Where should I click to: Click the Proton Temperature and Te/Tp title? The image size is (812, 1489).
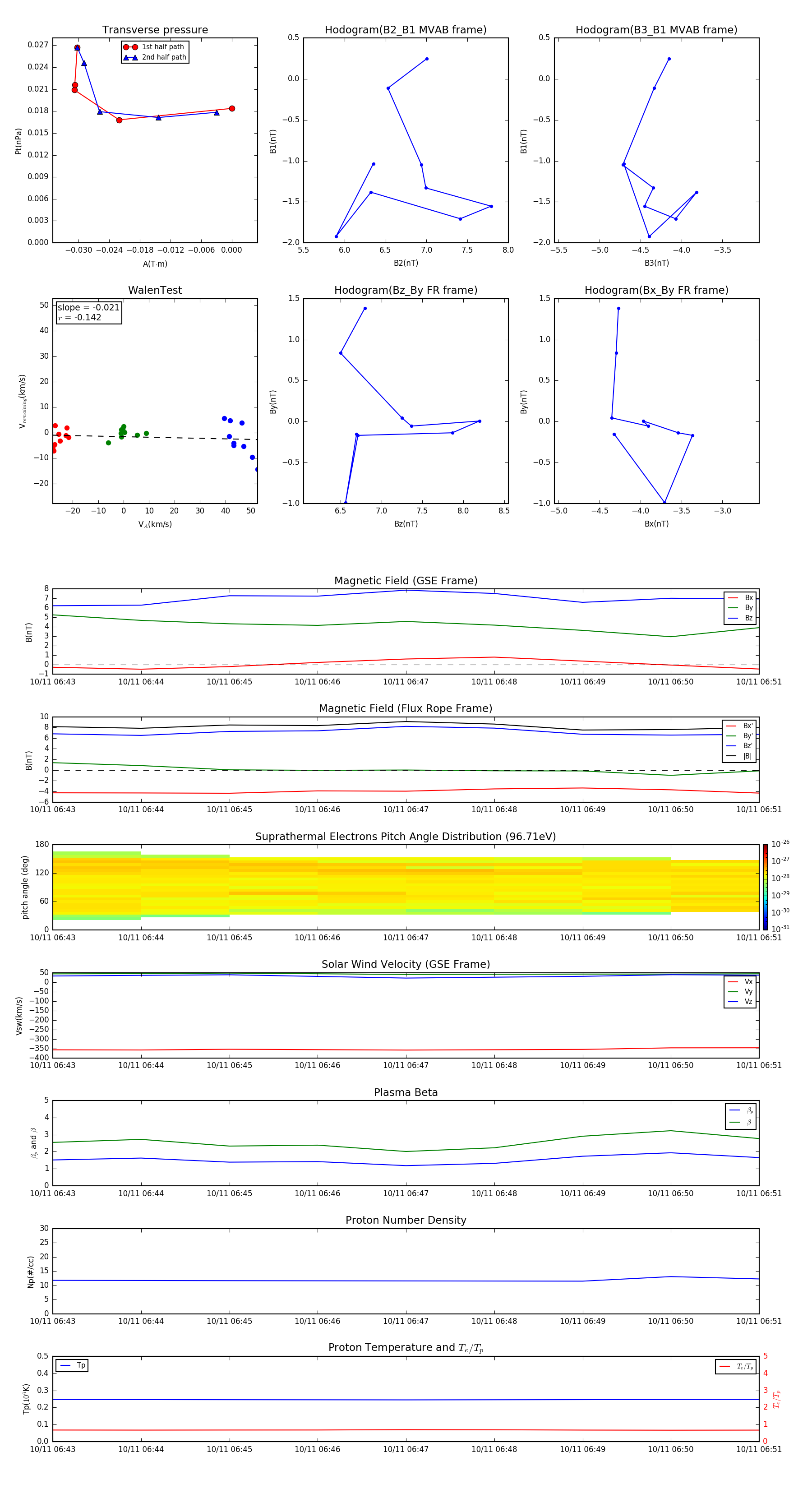(406, 1348)
